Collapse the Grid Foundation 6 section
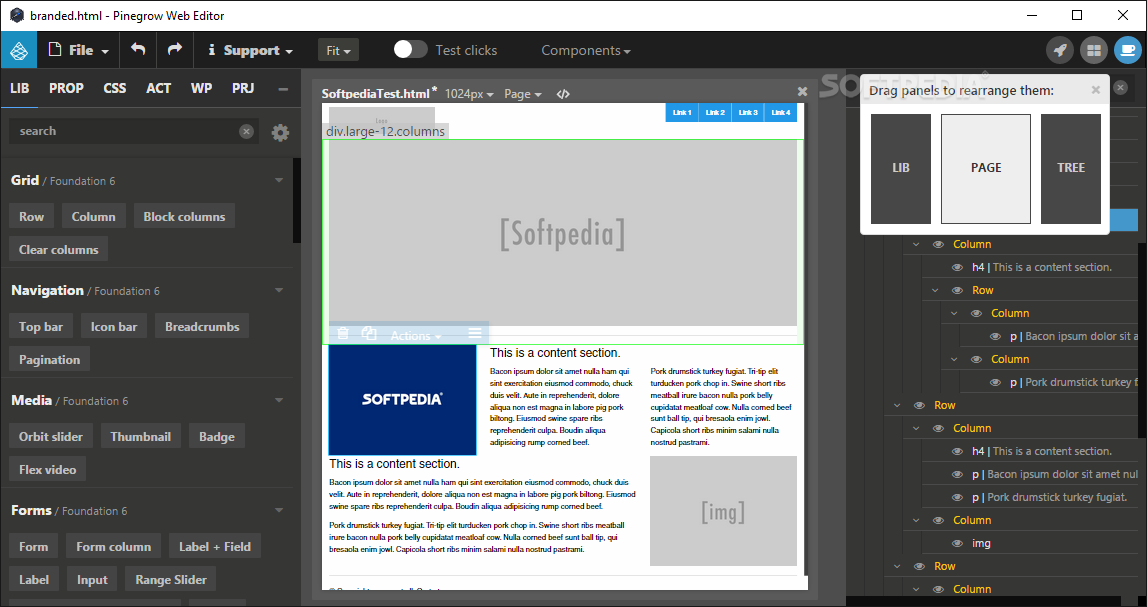The image size is (1147, 607). 279,180
